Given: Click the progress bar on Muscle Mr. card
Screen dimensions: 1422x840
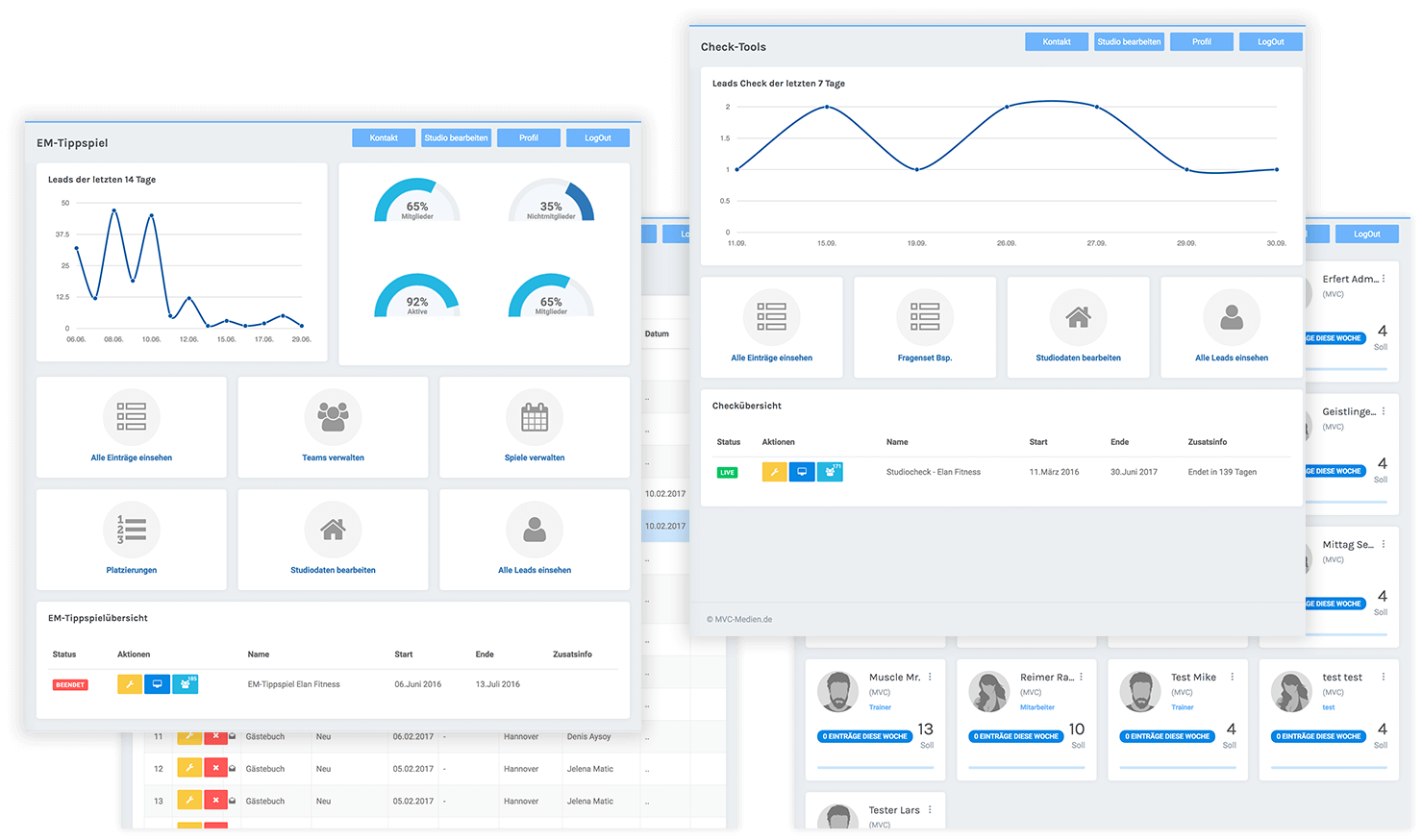Looking at the screenshot, I should [875, 767].
